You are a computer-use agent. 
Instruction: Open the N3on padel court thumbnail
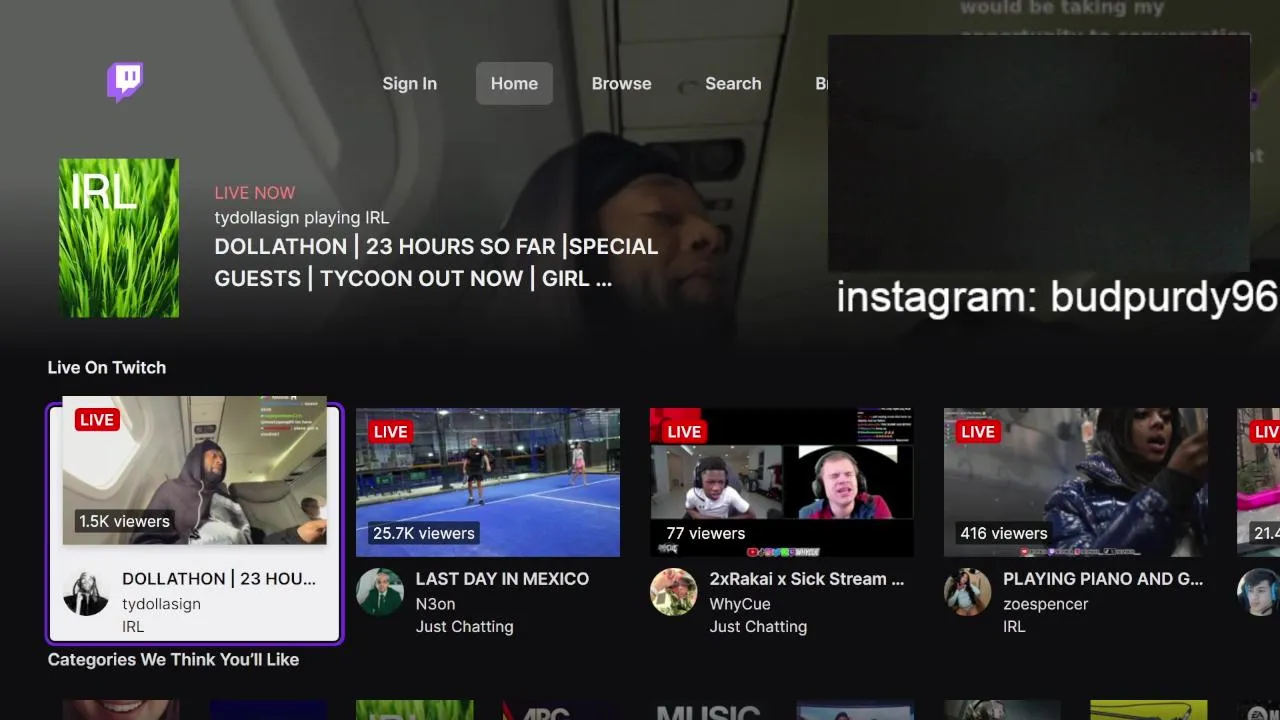[x=488, y=482]
